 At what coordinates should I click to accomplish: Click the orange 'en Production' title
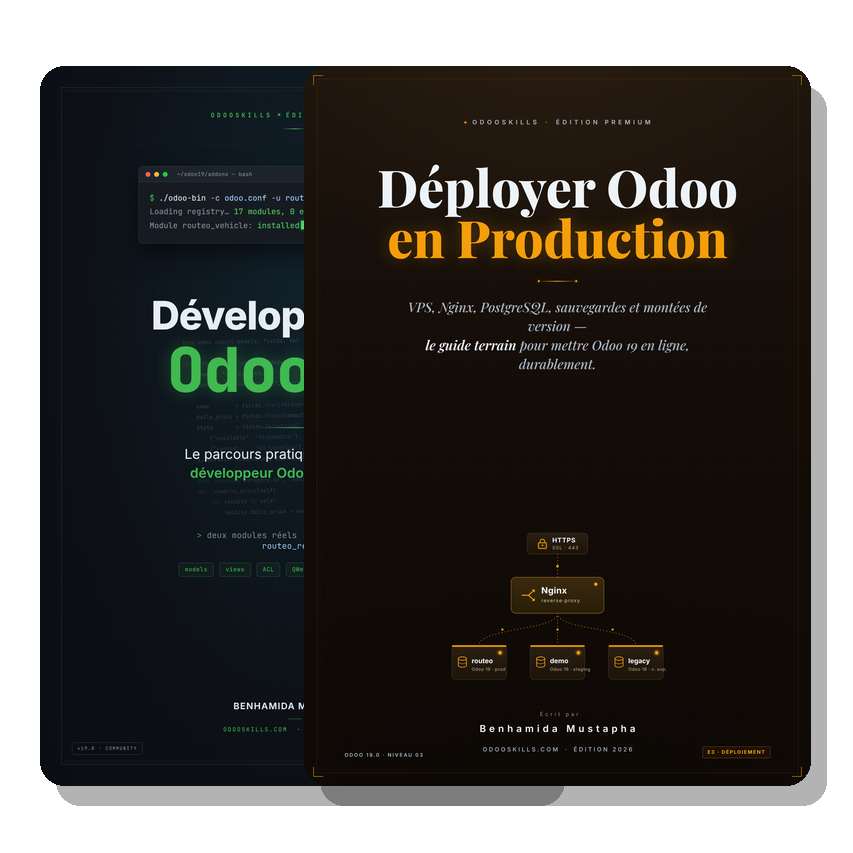[558, 239]
